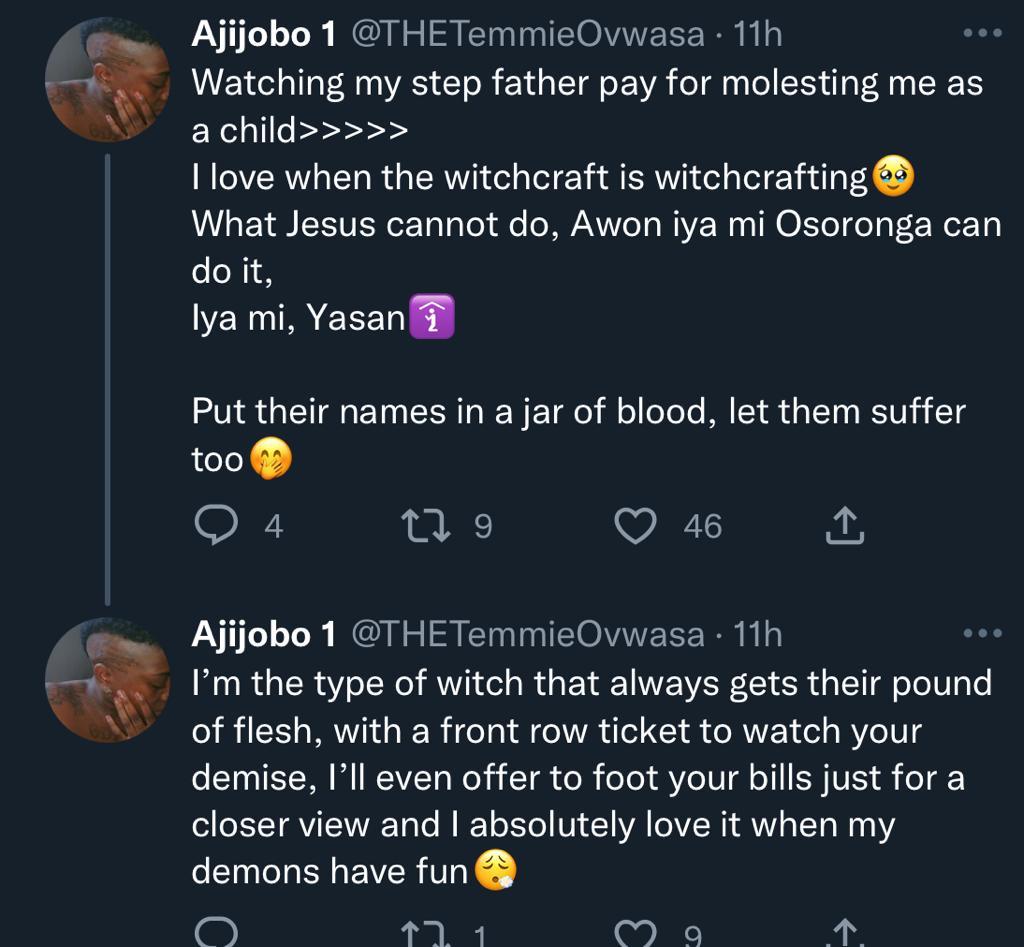Click the Ajijobo 1 name on the second tweet
Screen dimensions: 1024x947
click(x=264, y=634)
